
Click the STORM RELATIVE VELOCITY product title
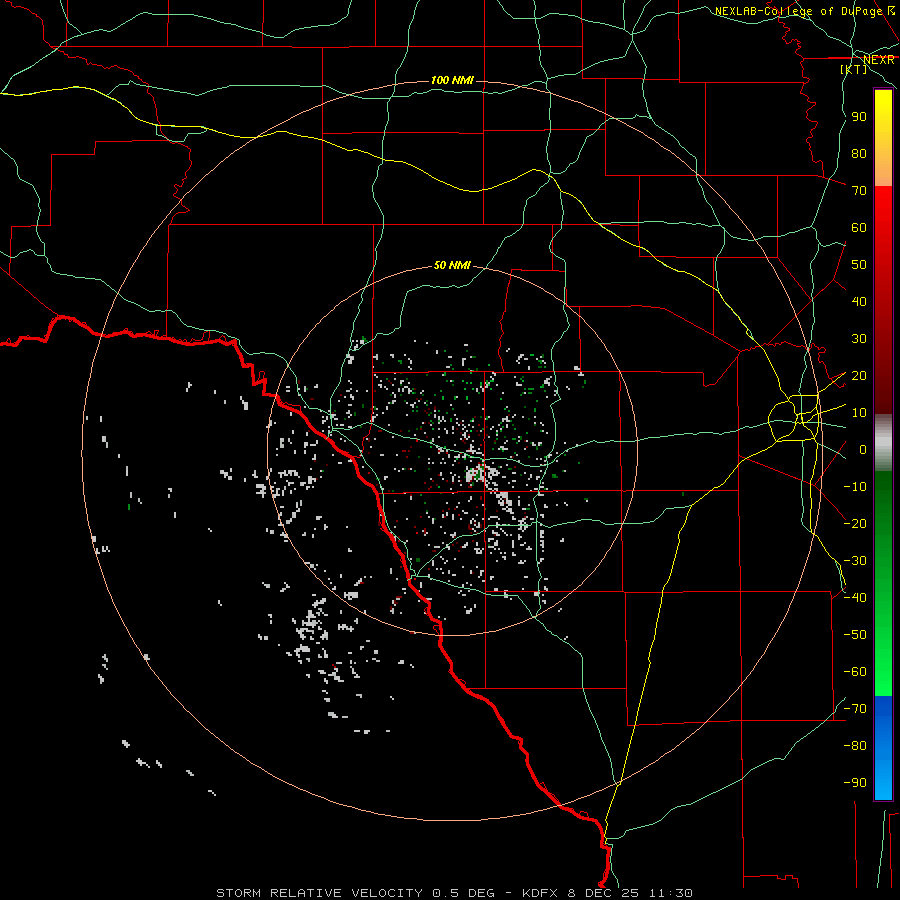tap(320, 893)
